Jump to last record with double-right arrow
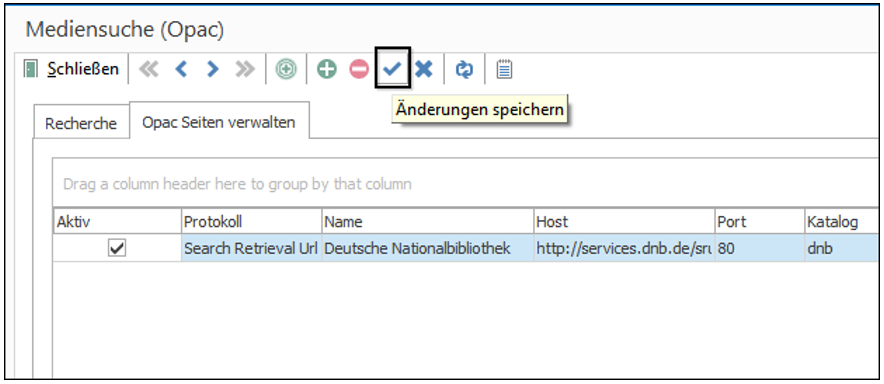Image resolution: width=884 pixels, height=384 pixels. coord(245,69)
